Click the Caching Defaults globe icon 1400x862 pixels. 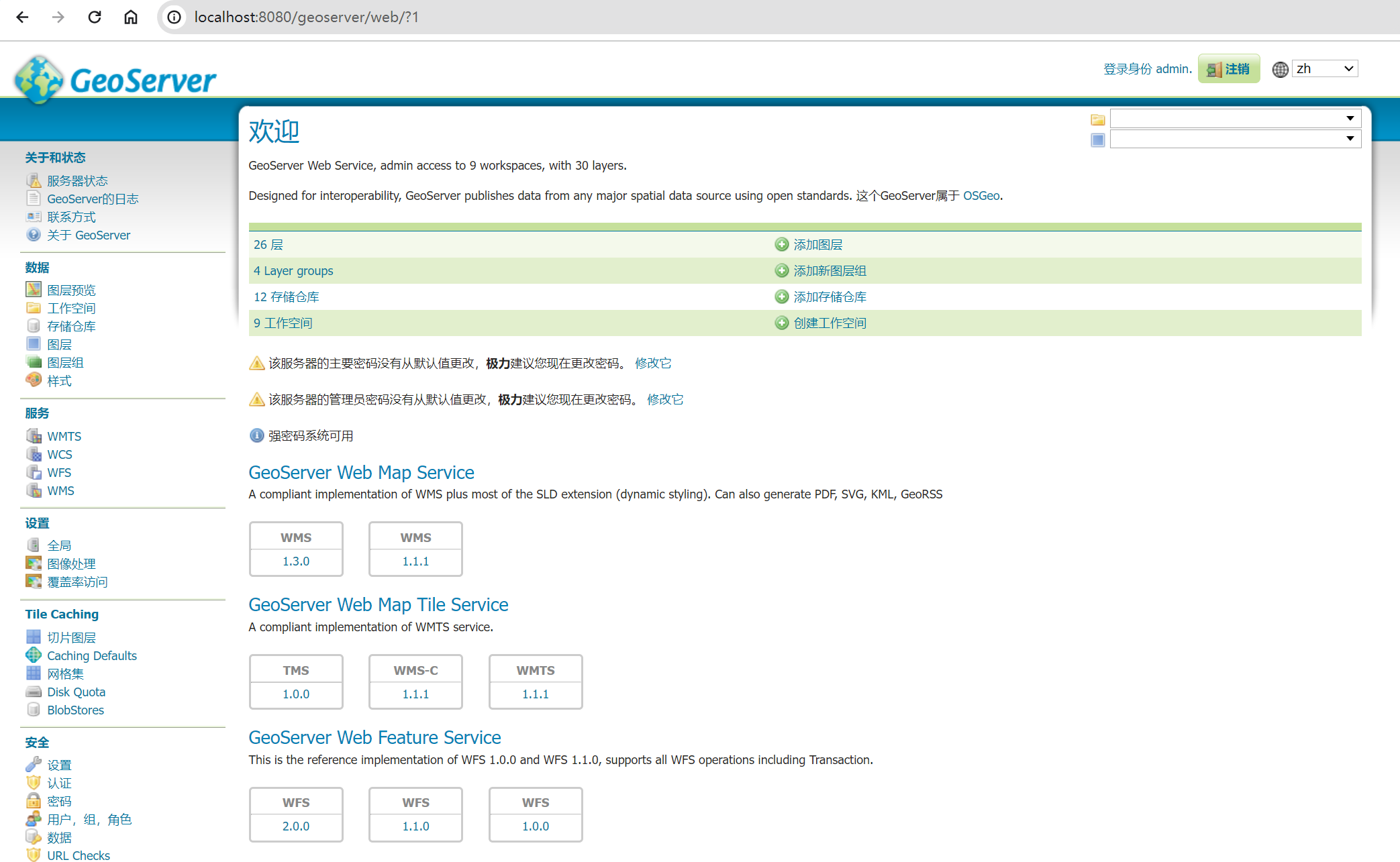coord(34,655)
